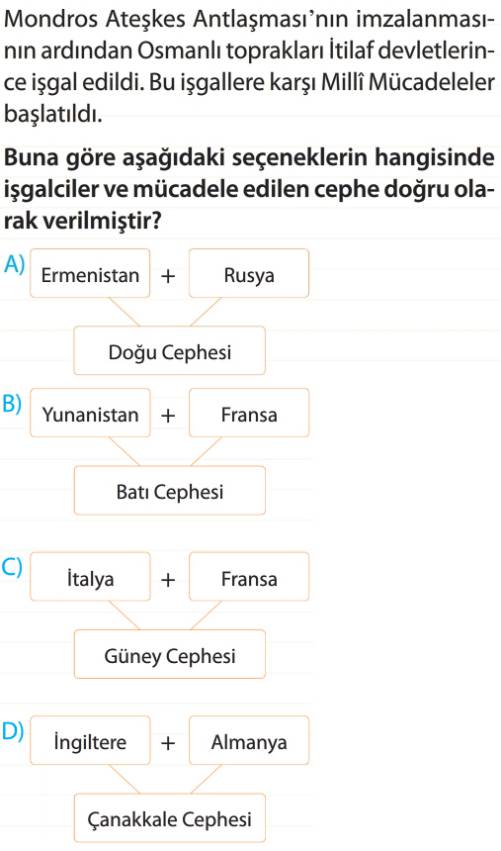Click the Rusya box
Viewport: 501px width, 851px height.
(x=249, y=274)
